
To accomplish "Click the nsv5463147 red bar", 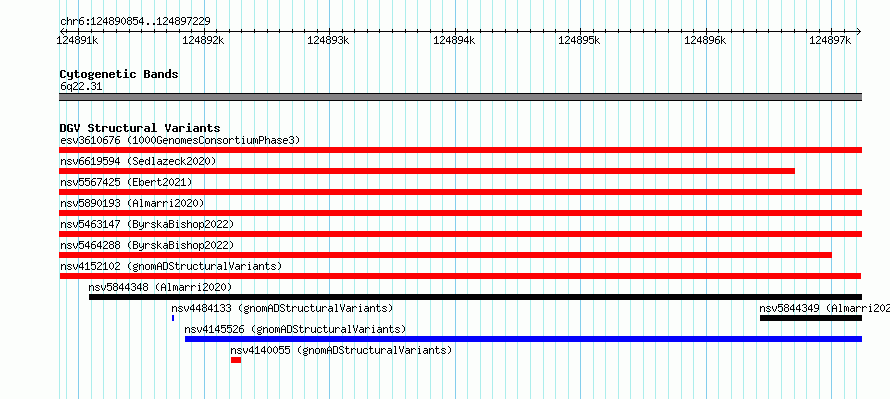I will pos(460,234).
